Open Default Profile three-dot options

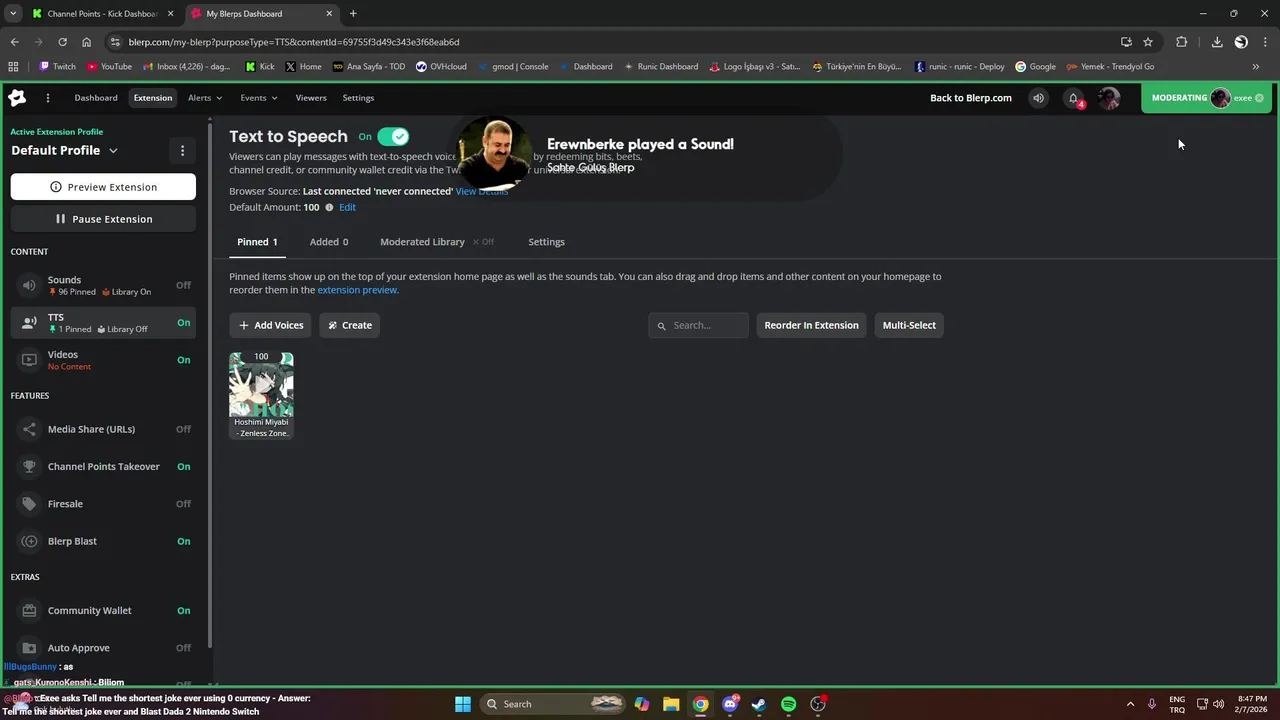182,151
